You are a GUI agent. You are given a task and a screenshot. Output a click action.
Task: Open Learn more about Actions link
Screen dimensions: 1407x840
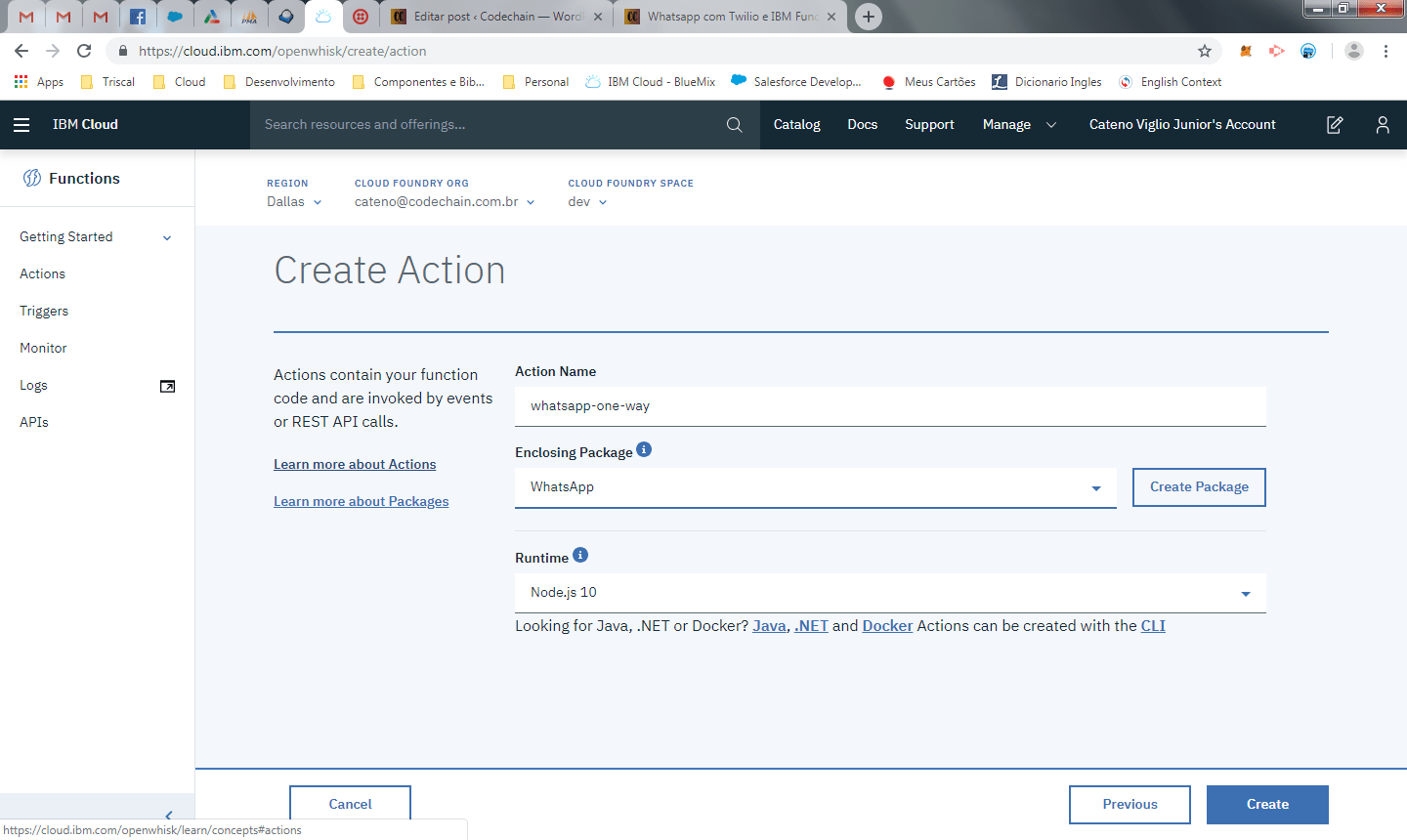(x=355, y=464)
